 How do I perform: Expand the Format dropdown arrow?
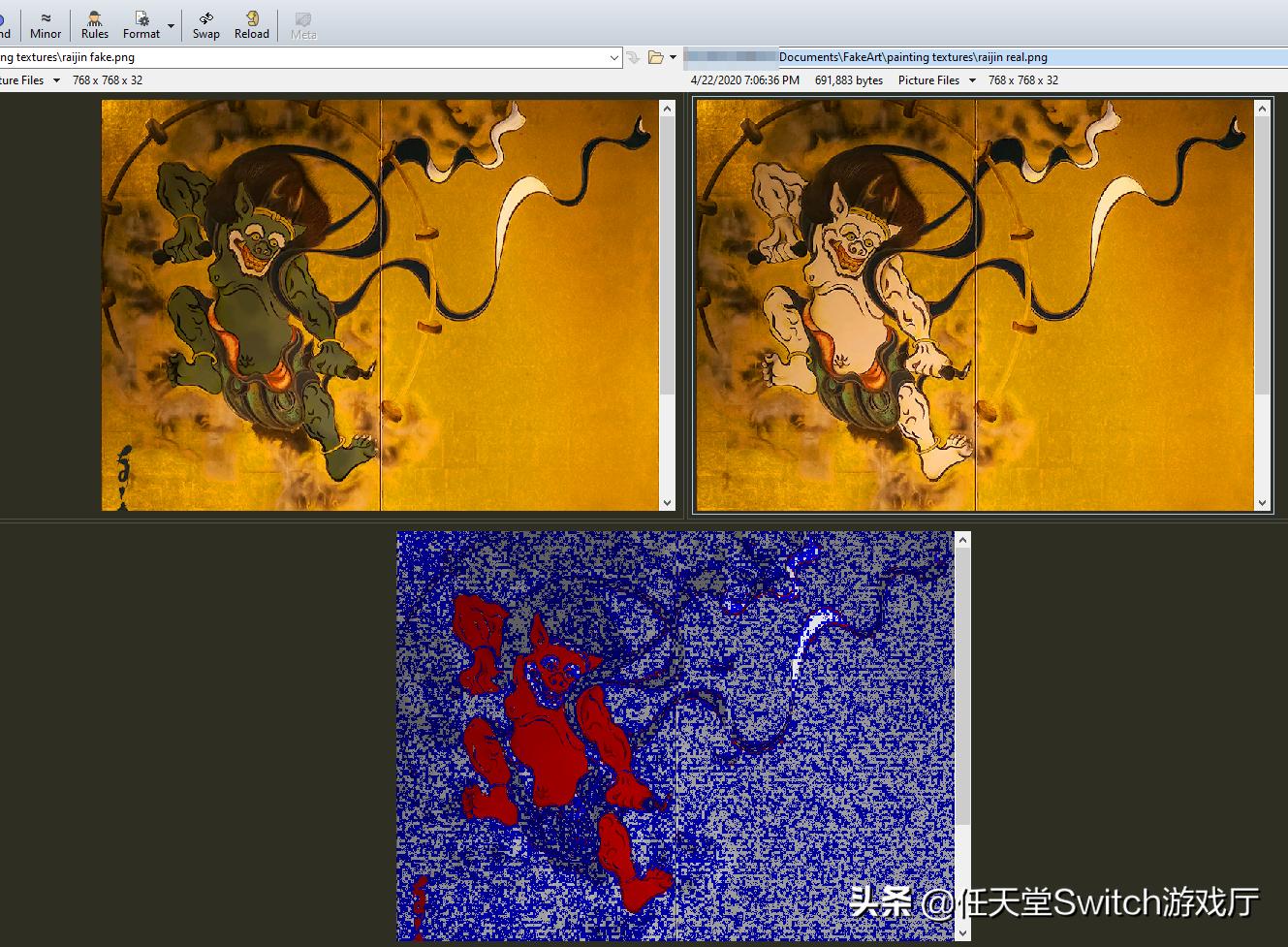(x=172, y=26)
